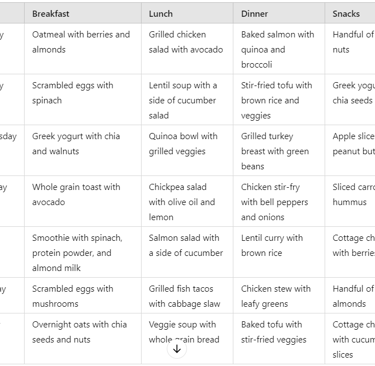Click the Stir-fried tofu with brown rice cell
This screenshot has height=366, width=375.
pyautogui.click(x=279, y=100)
